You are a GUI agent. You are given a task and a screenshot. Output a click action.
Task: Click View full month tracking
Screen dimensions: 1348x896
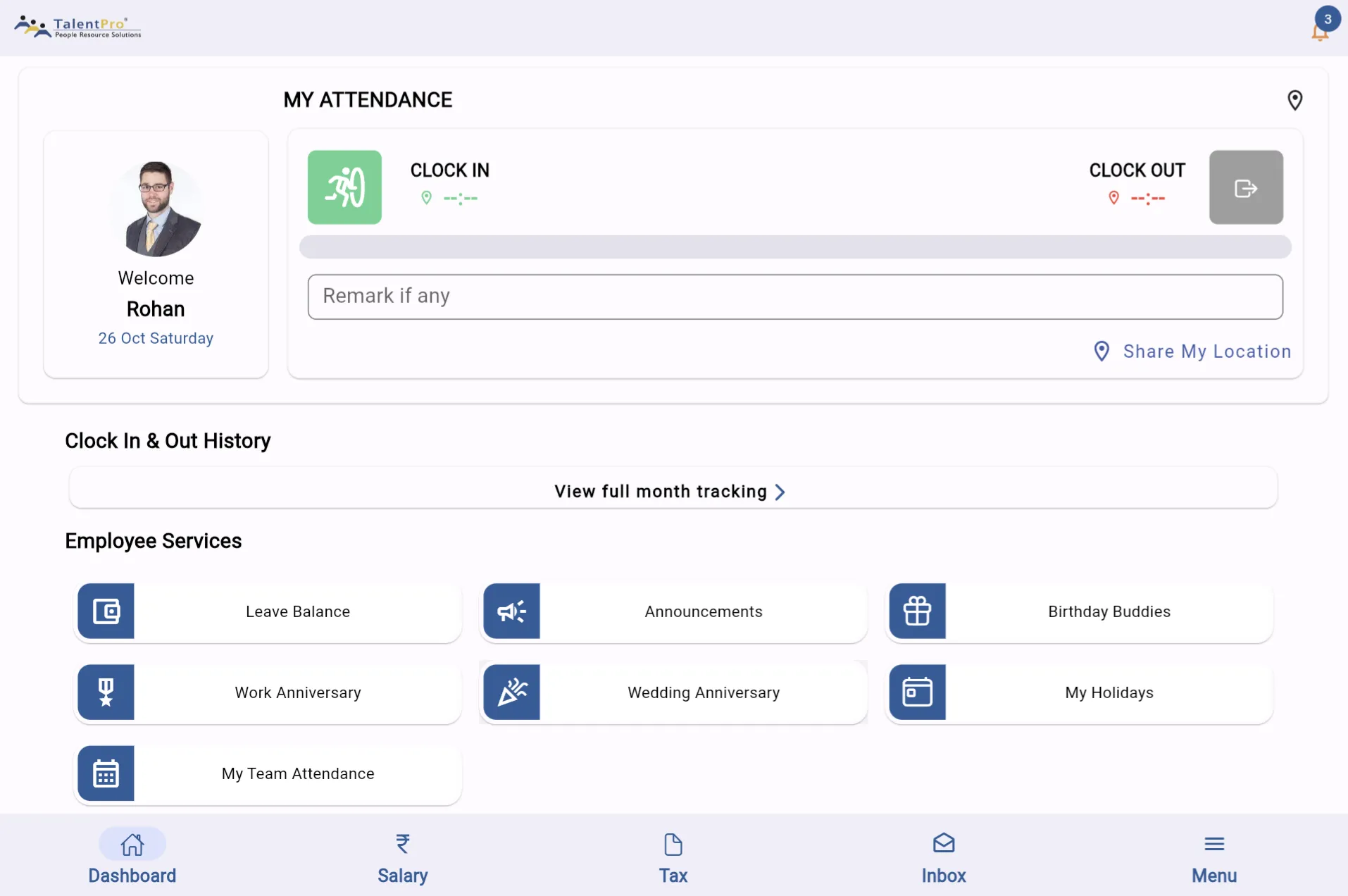click(x=673, y=487)
